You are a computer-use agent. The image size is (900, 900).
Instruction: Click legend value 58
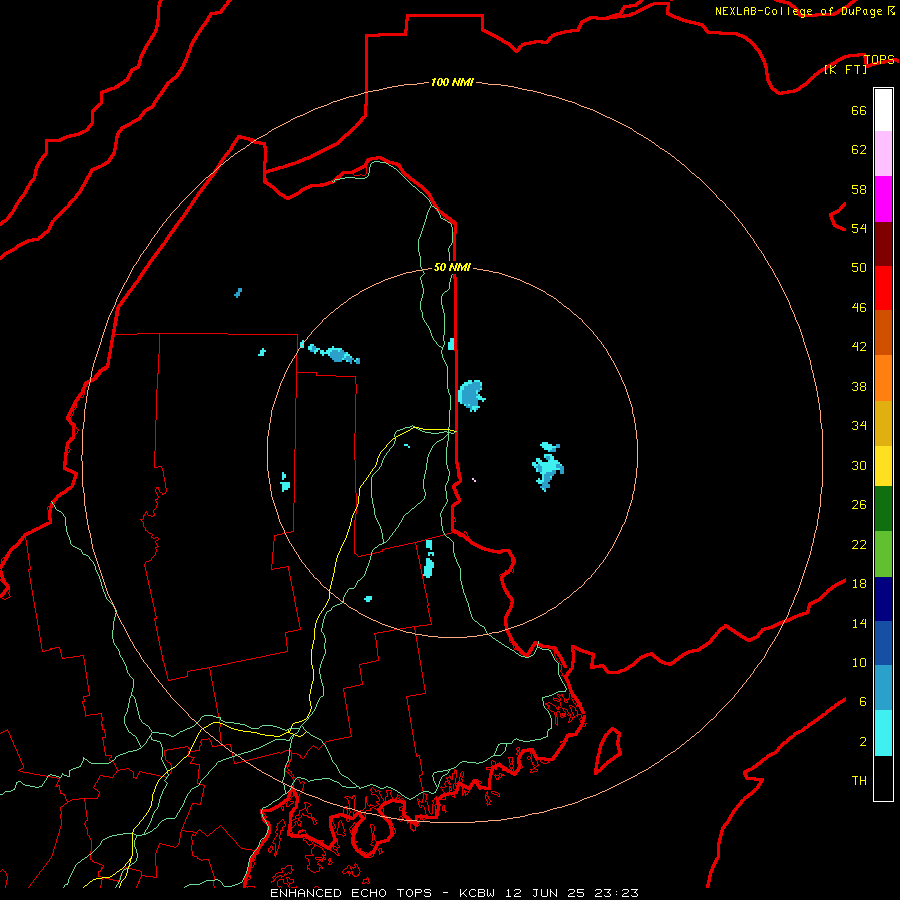pyautogui.click(x=859, y=189)
